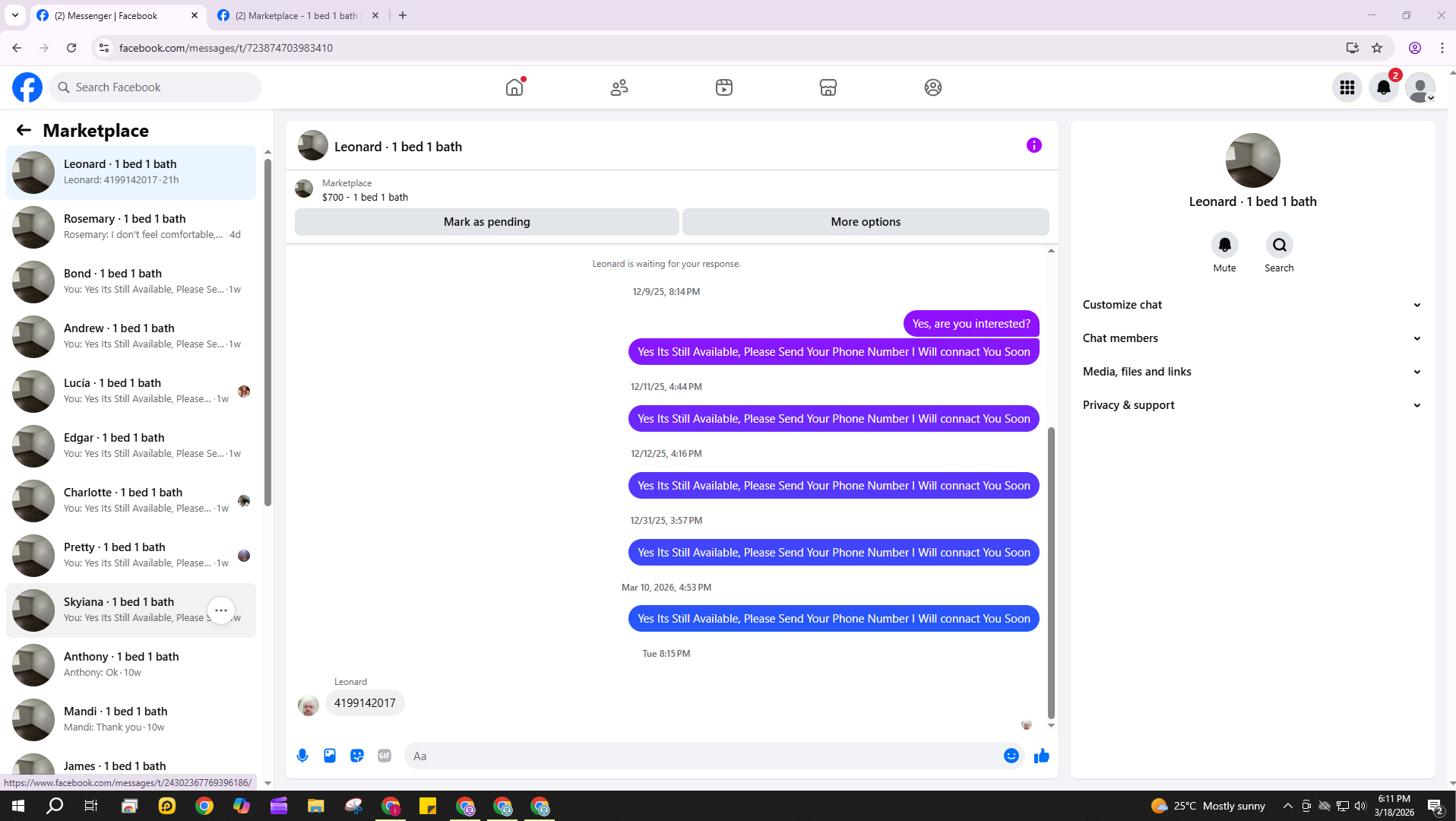Click Leonard's profile picture in right panel
The height and width of the screenshot is (821, 1456).
1252,160
